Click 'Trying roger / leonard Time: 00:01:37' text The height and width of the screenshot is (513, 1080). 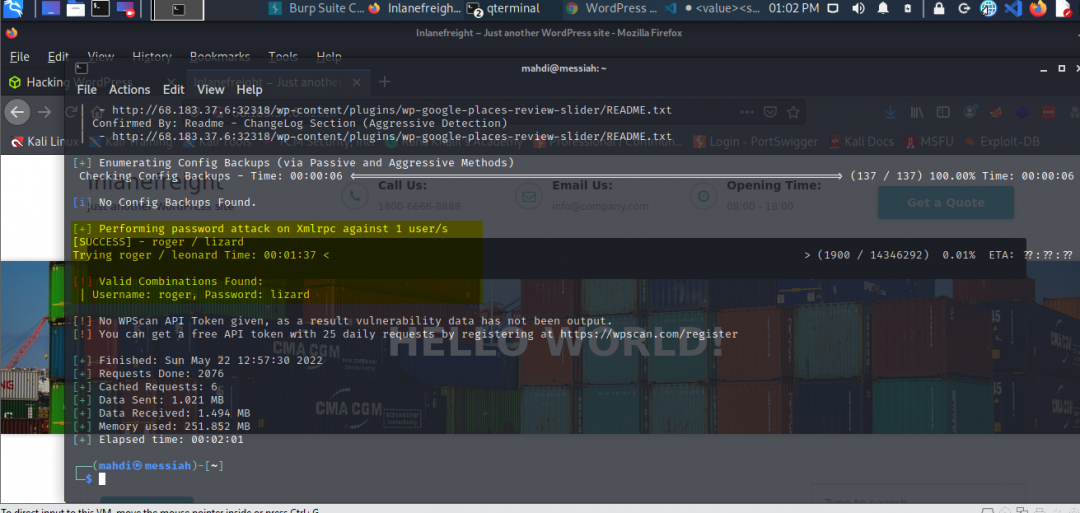(197, 255)
